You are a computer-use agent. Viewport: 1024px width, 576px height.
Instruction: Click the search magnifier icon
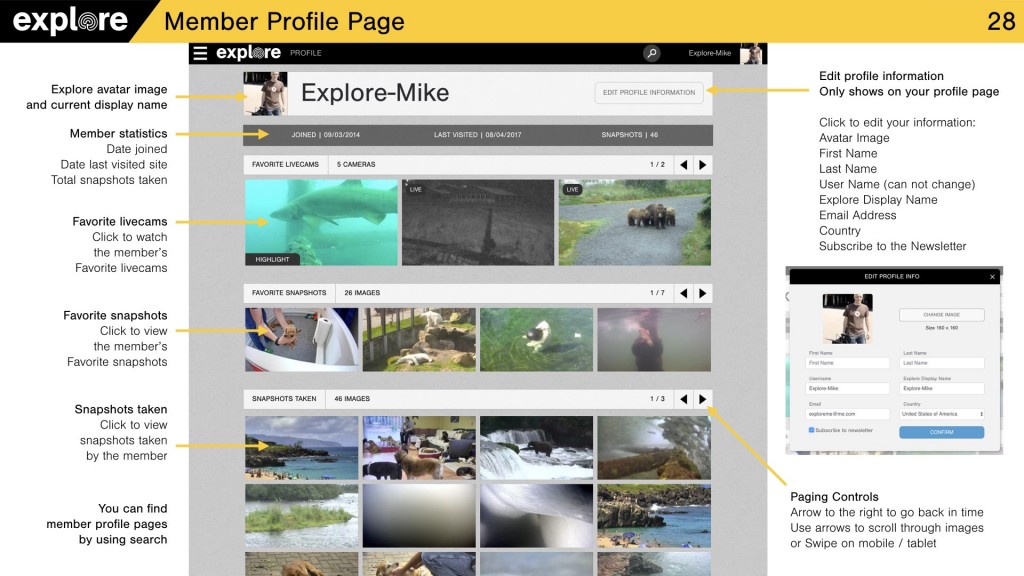pyautogui.click(x=651, y=53)
